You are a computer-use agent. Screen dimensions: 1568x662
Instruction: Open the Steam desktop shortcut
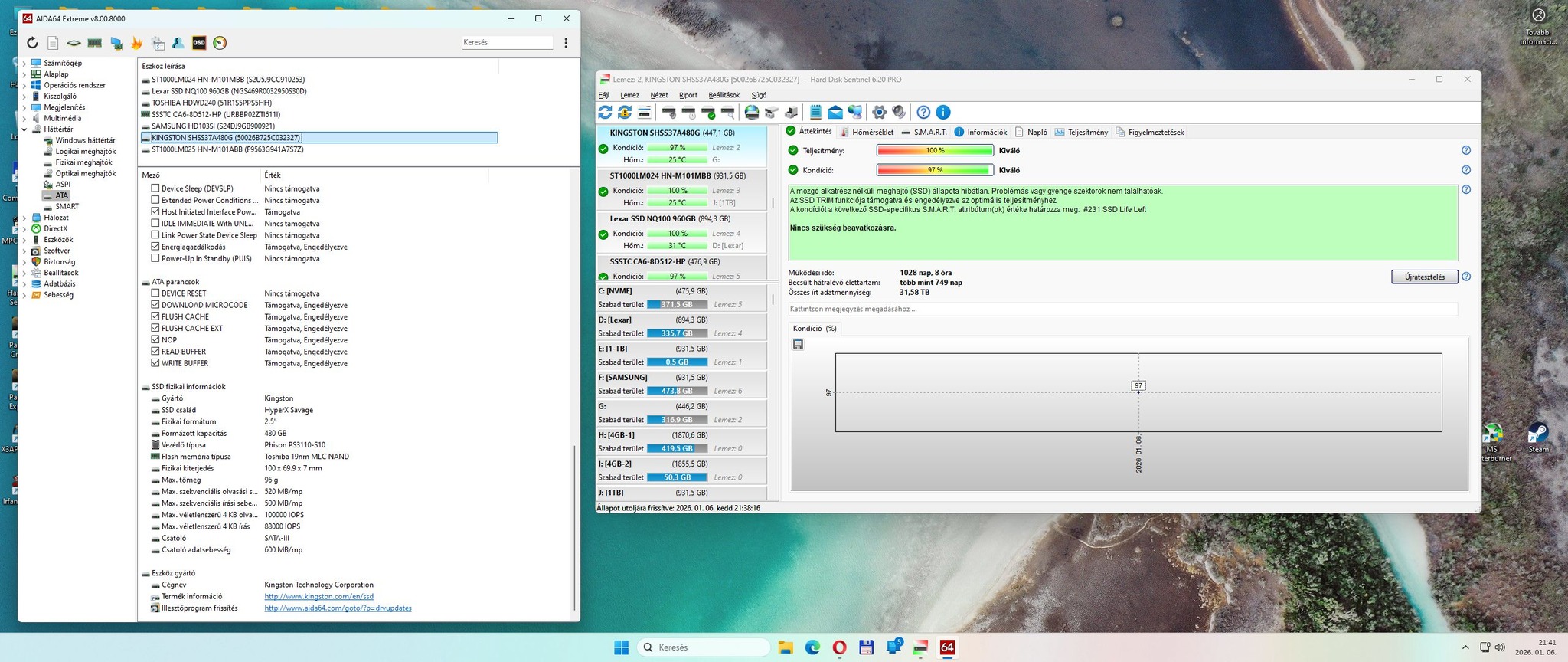(1537, 438)
